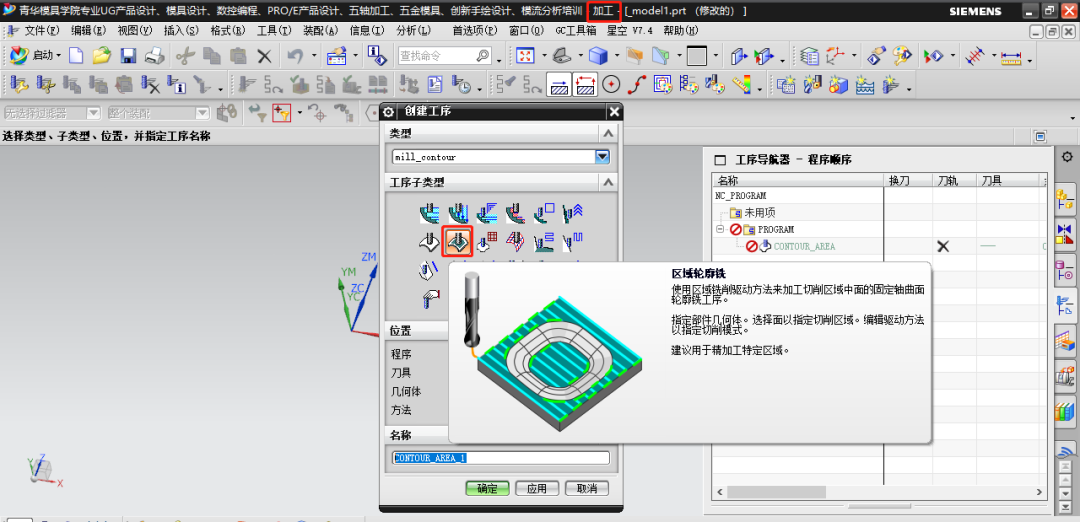1080x522 pixels.
Task: Select the CONTOUR_AREA item in the navigator tree
Action: 804,246
